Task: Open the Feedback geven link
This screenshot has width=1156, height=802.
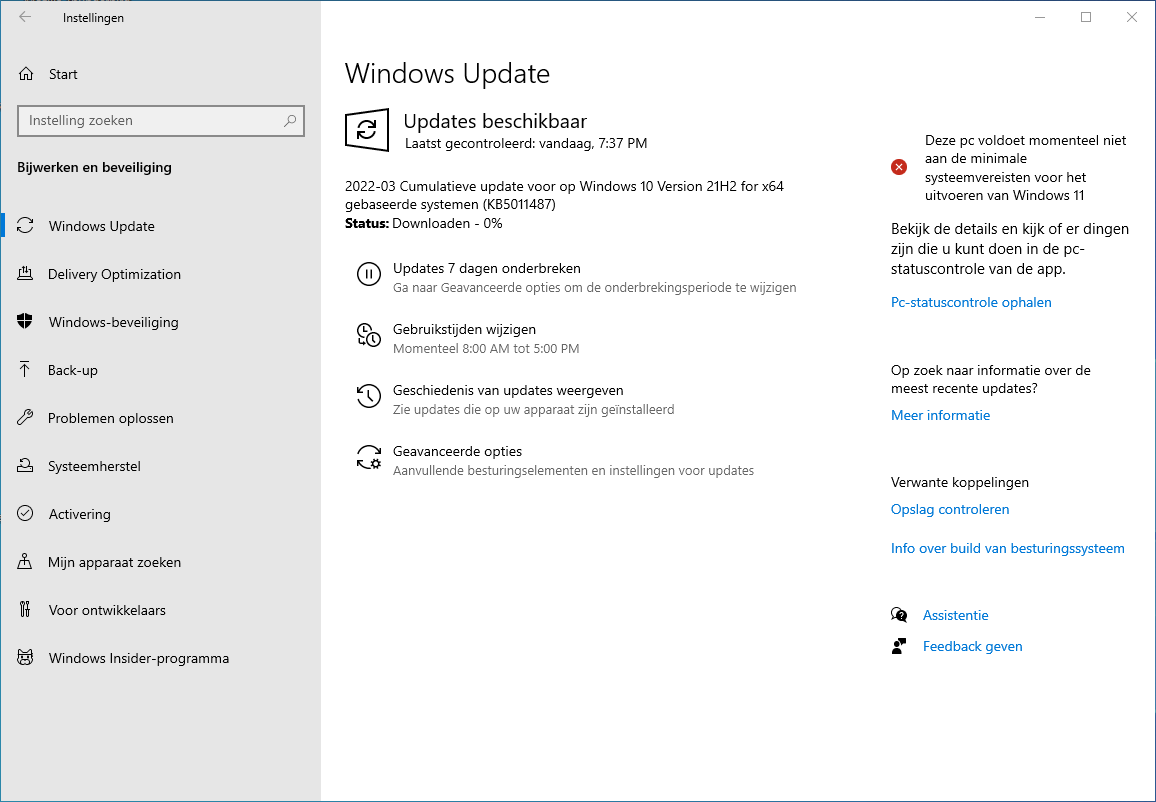Action: [x=972, y=646]
